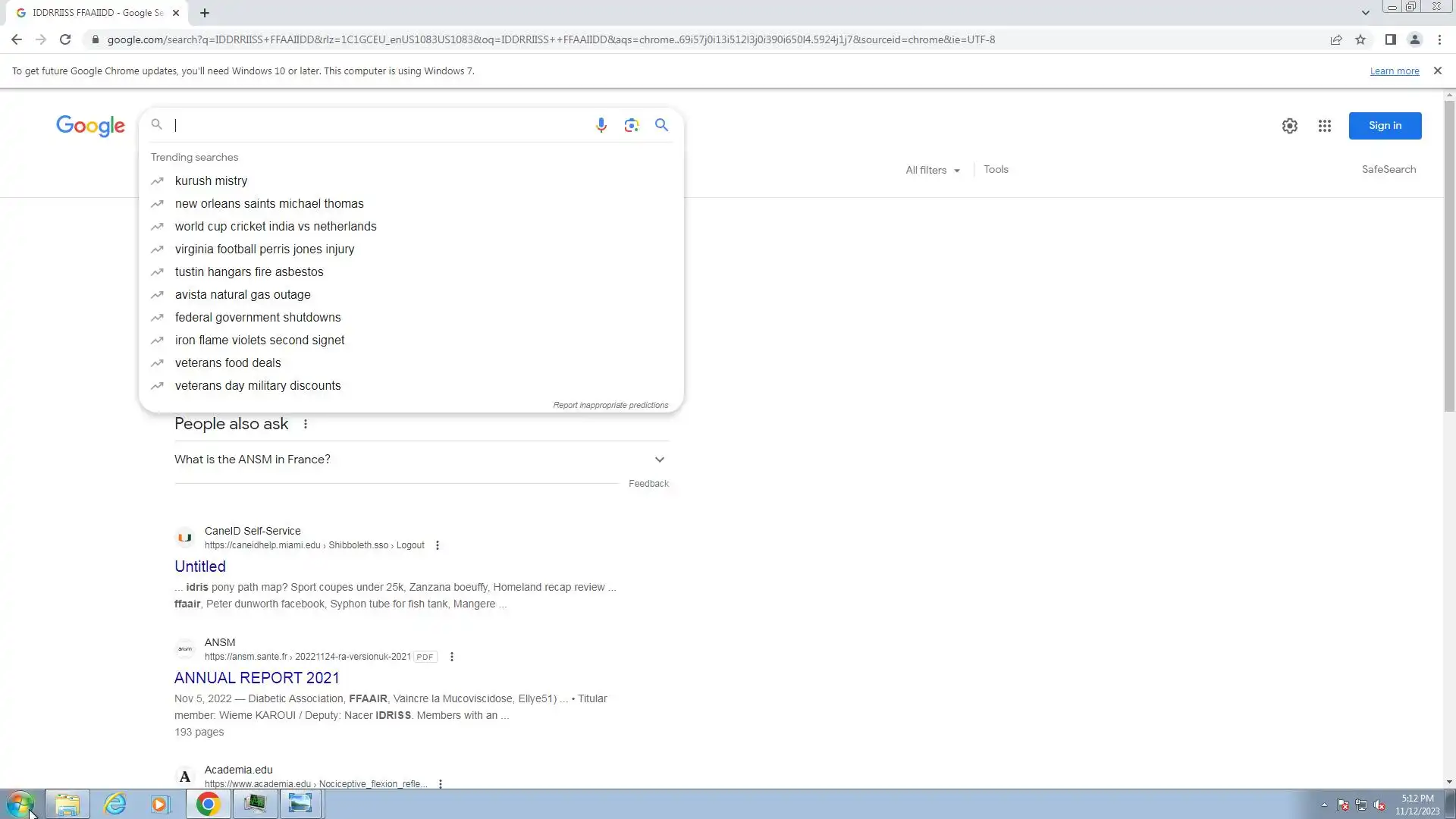Share this page icon in address bar
This screenshot has width=1456, height=819.
coord(1335,39)
